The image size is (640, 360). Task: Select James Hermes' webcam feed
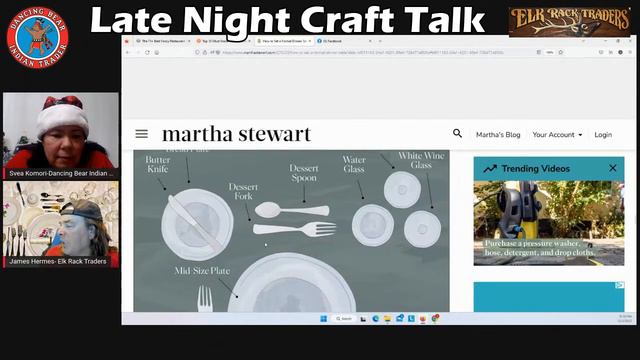tap(61, 224)
